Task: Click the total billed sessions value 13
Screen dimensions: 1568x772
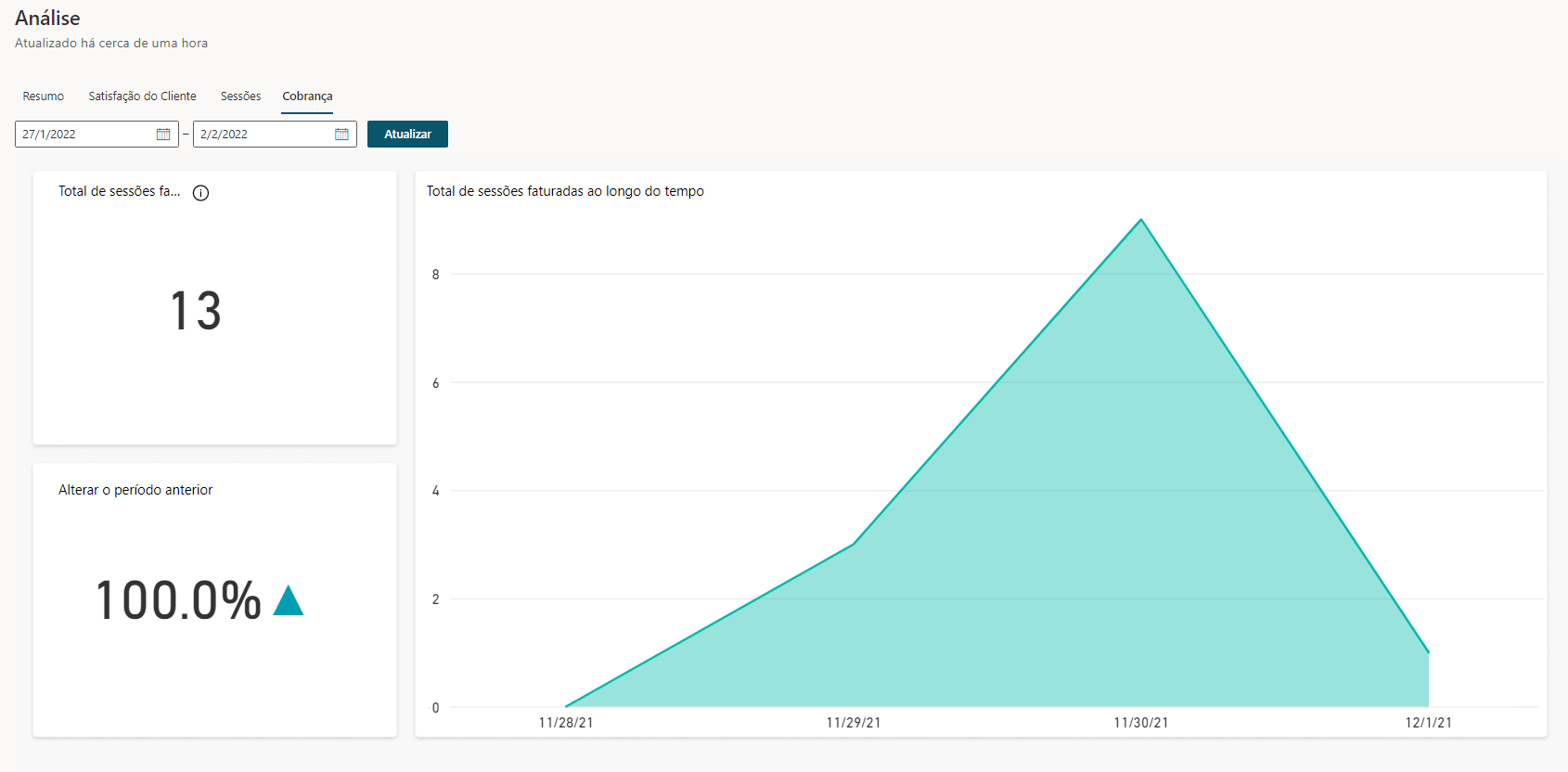Action: point(196,311)
